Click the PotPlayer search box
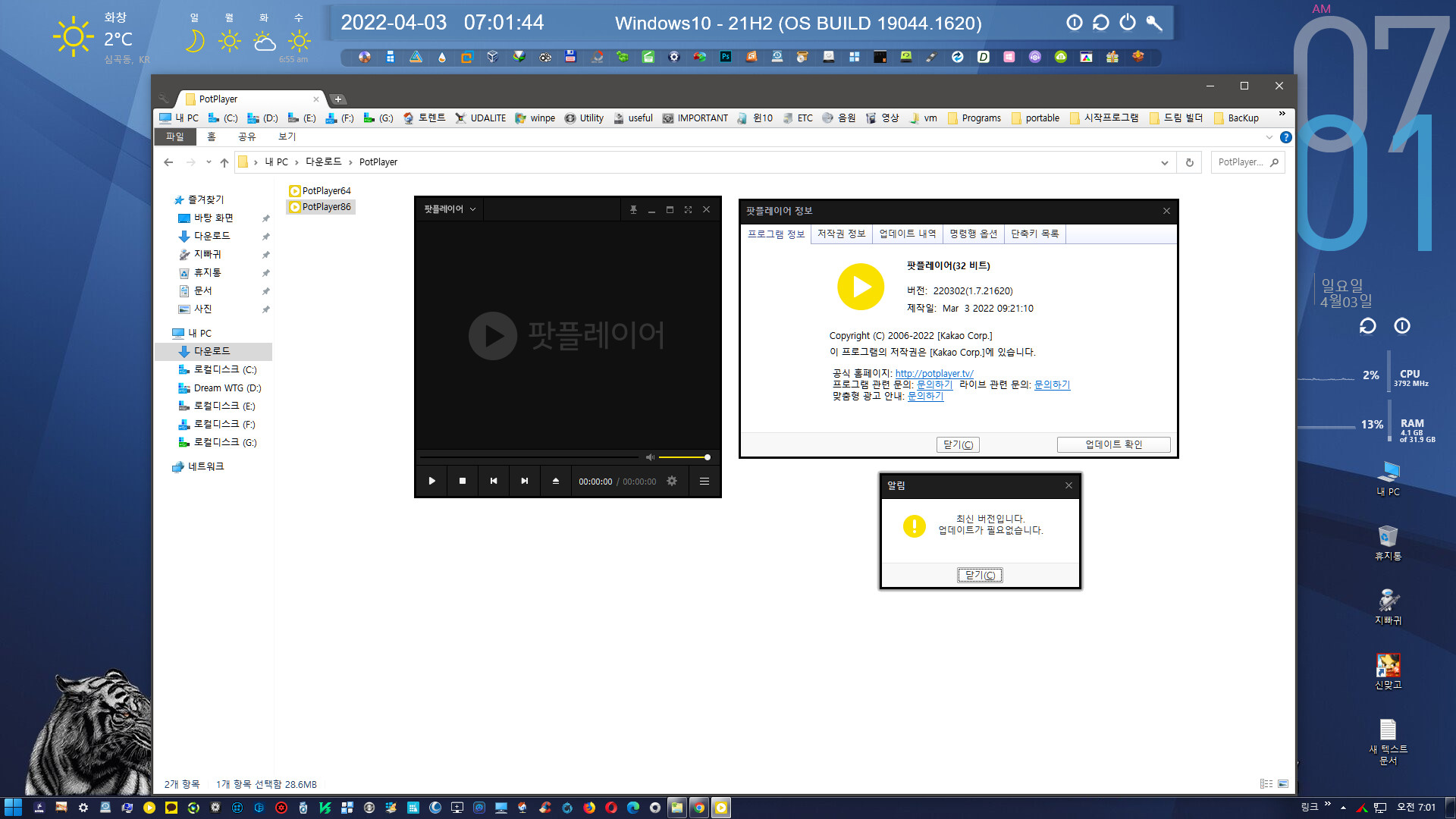1456x819 pixels. coord(1247,162)
